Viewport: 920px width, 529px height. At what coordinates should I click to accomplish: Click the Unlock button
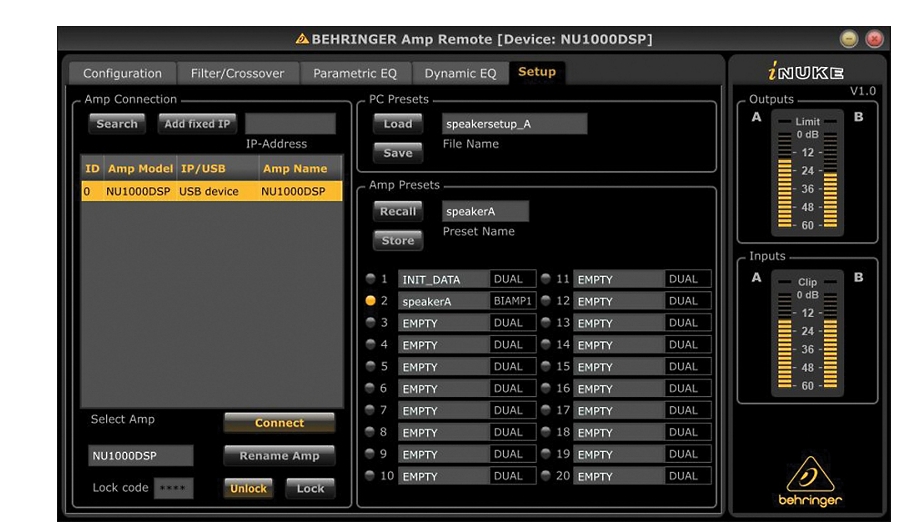tap(248, 488)
